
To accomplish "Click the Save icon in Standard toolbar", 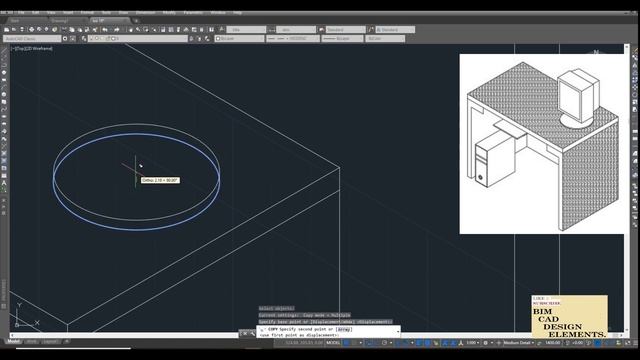I will point(22,29).
